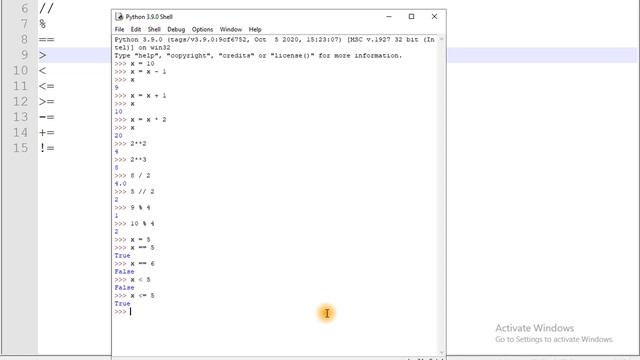Click the shell vertical scrollbar

[x=441, y=195]
